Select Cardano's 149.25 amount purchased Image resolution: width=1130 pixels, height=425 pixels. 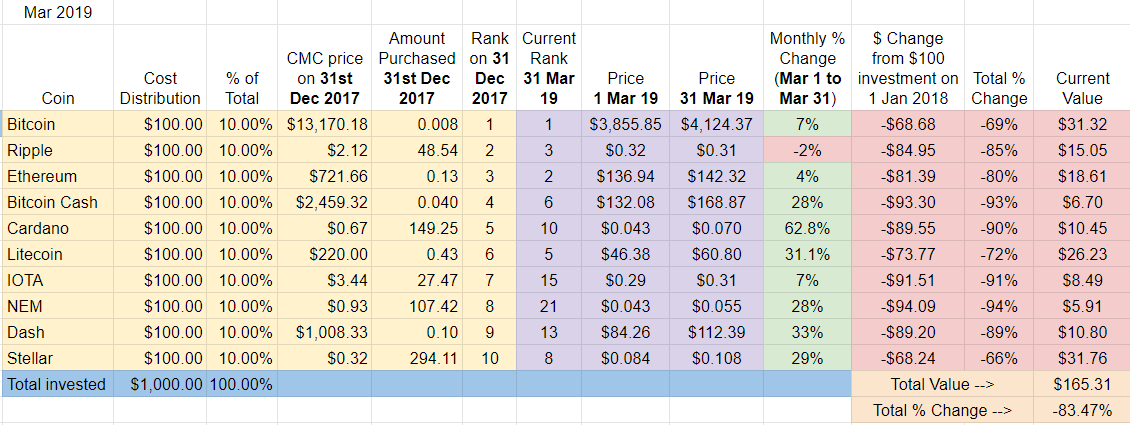pos(417,228)
